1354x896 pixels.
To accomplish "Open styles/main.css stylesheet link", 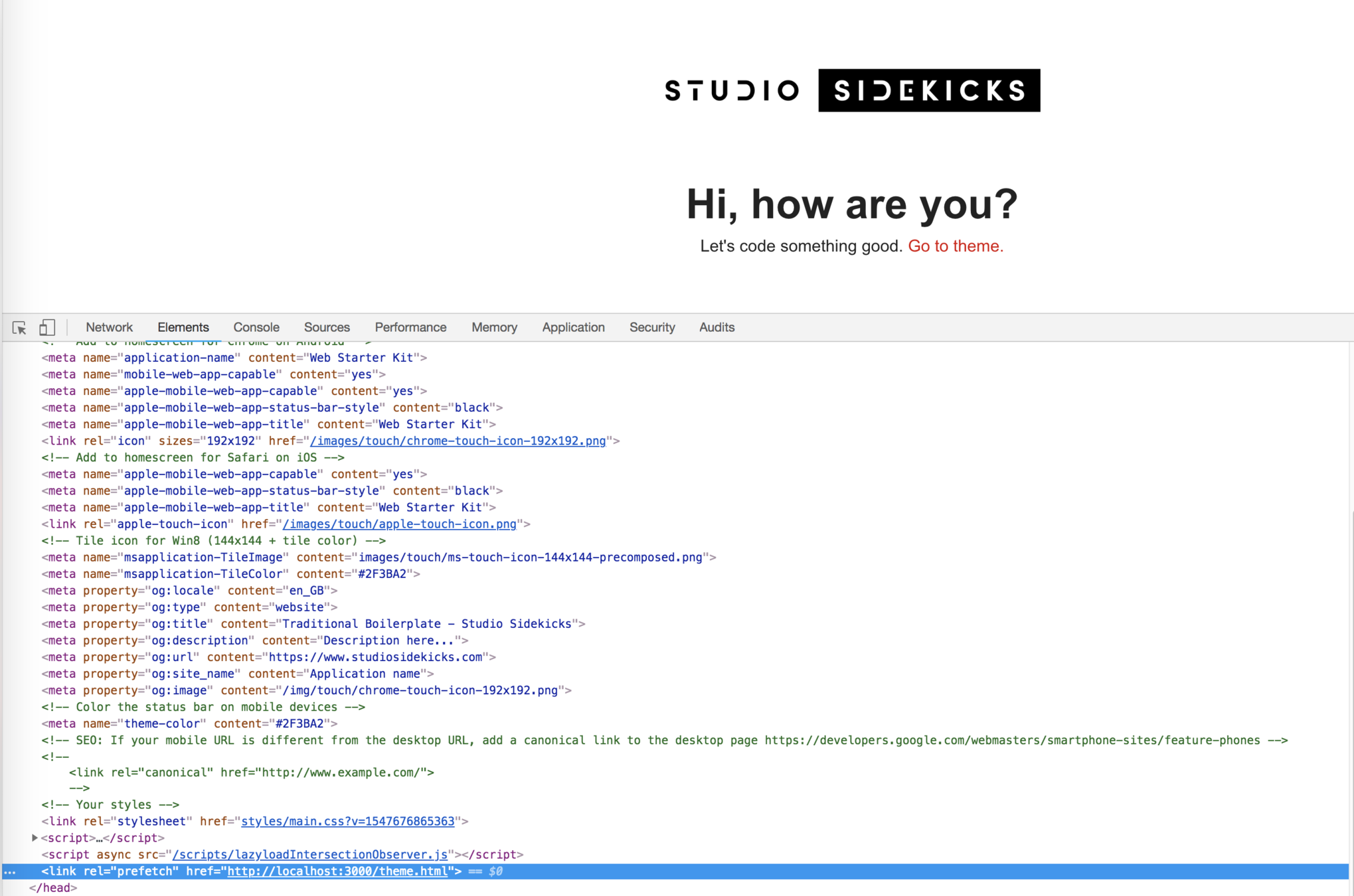I will [347, 821].
